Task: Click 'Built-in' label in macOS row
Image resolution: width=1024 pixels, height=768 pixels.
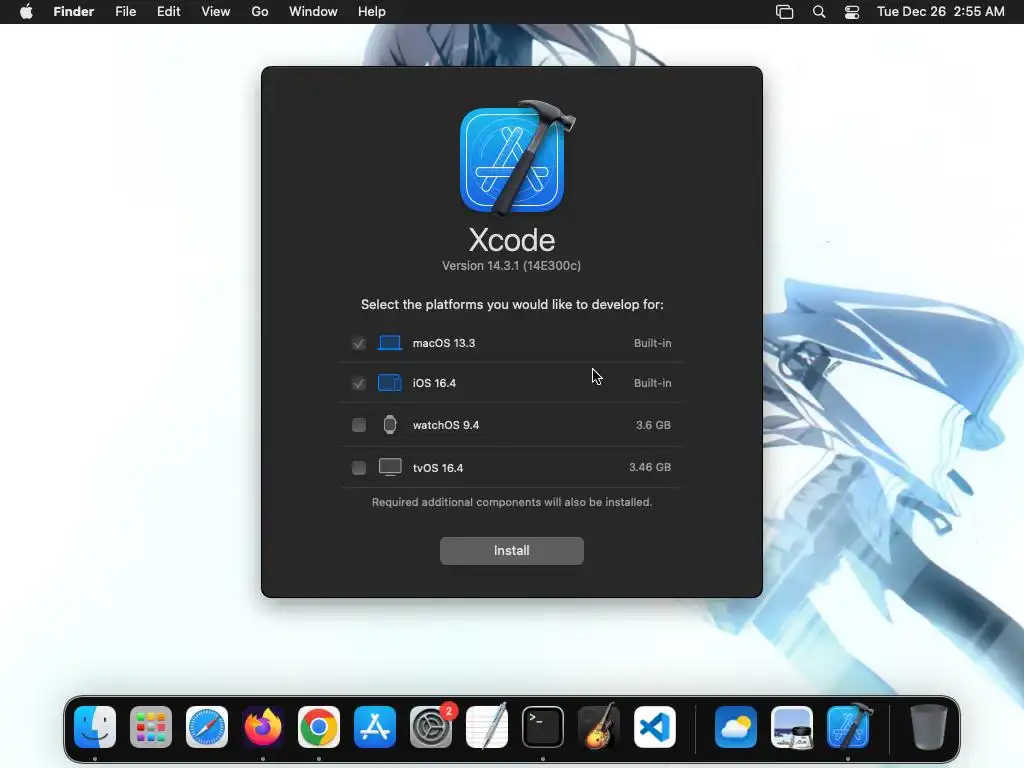Action: [x=652, y=343]
